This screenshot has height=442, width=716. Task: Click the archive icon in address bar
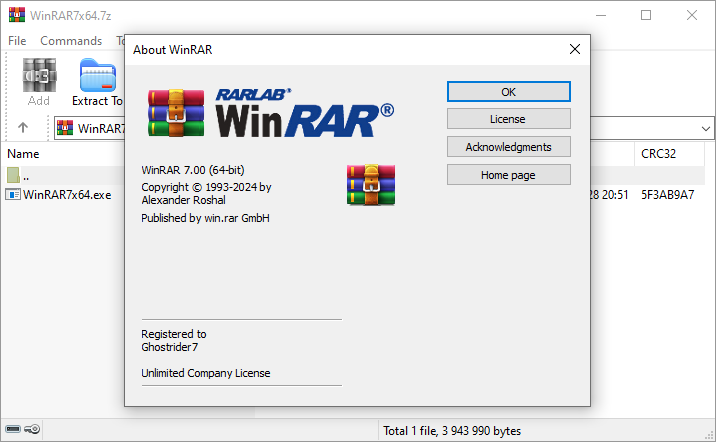tap(65, 128)
